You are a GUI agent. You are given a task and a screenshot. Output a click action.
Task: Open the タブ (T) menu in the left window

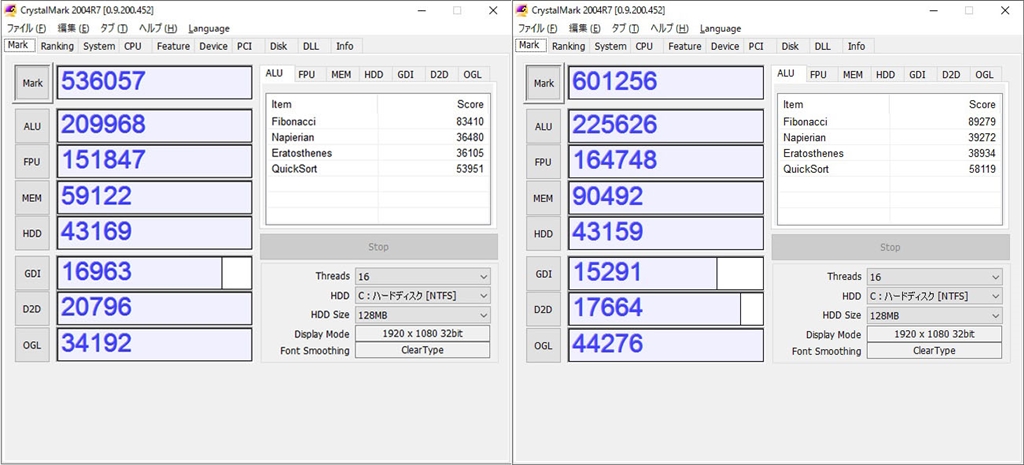[x=114, y=28]
